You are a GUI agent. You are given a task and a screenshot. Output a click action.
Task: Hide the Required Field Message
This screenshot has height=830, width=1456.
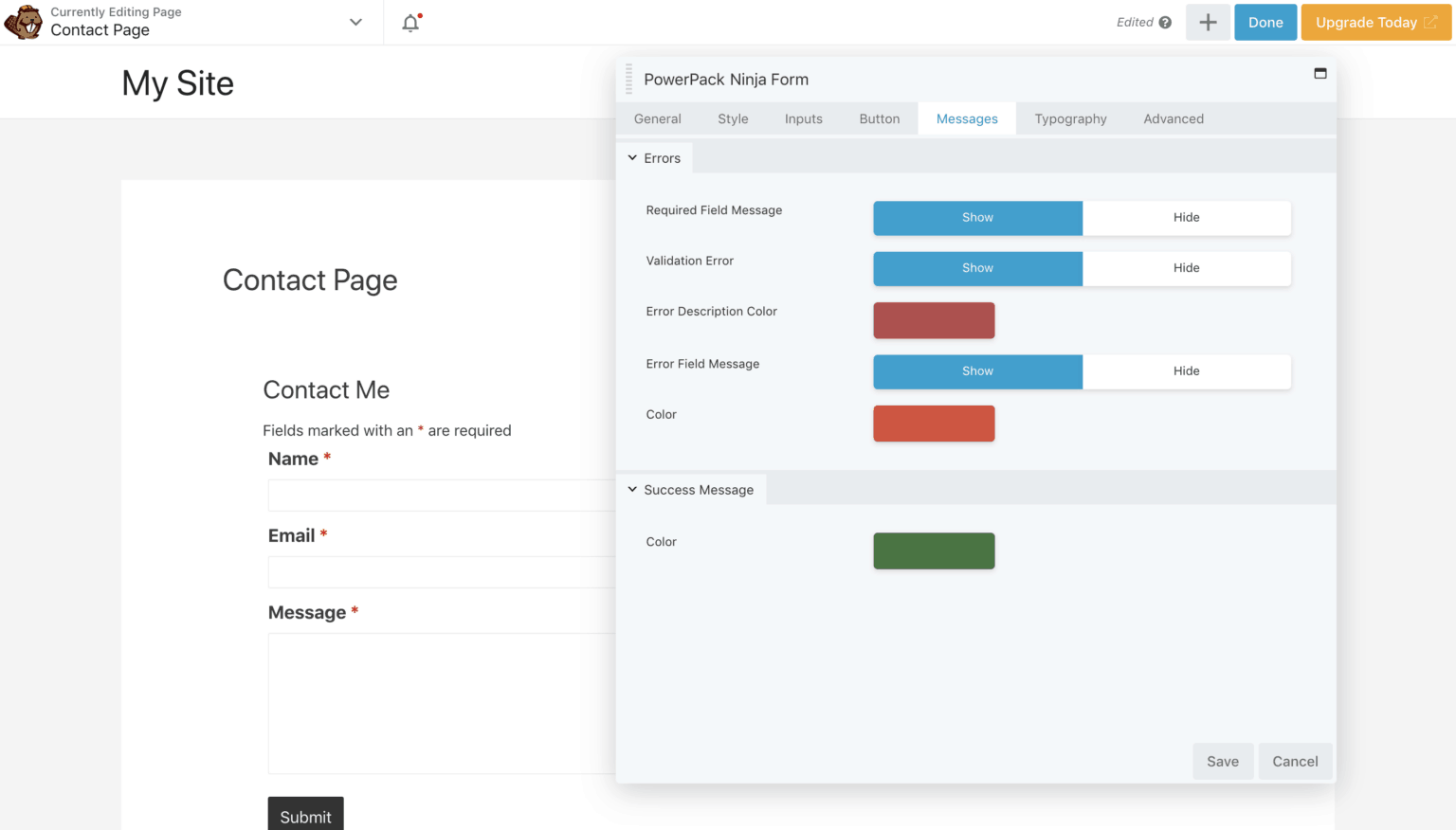pyautogui.click(x=1187, y=218)
